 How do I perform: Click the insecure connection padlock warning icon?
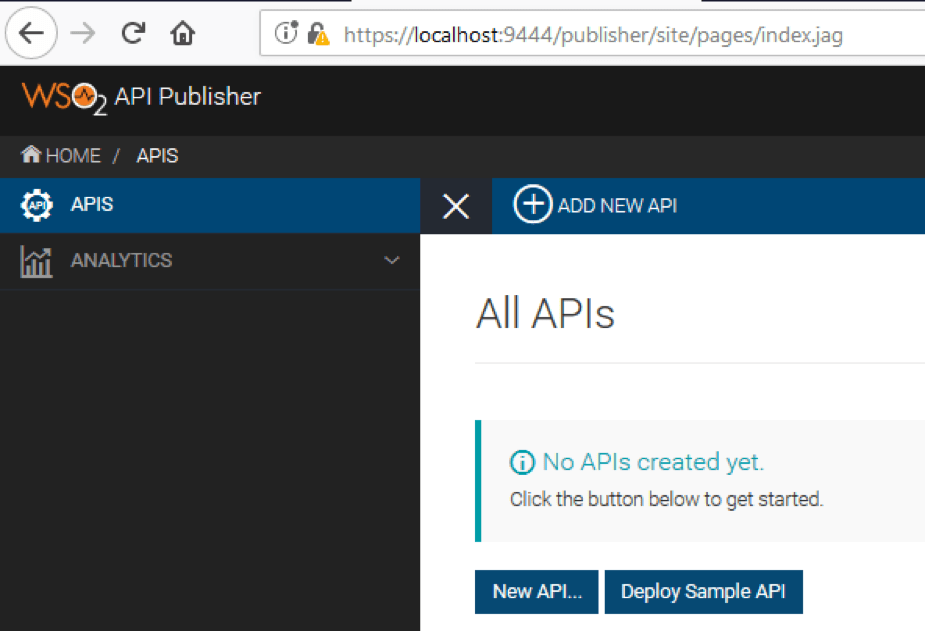[x=318, y=34]
